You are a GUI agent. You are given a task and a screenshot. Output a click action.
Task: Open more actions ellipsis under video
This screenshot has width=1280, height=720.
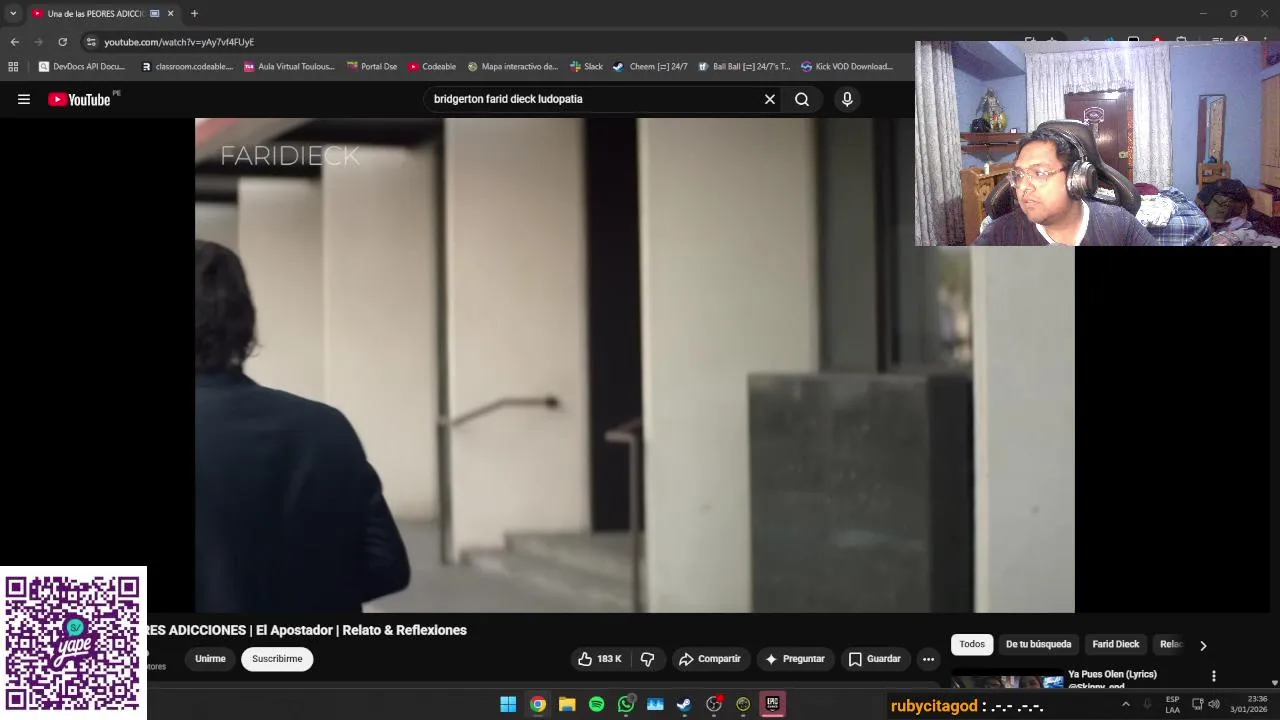point(928,659)
